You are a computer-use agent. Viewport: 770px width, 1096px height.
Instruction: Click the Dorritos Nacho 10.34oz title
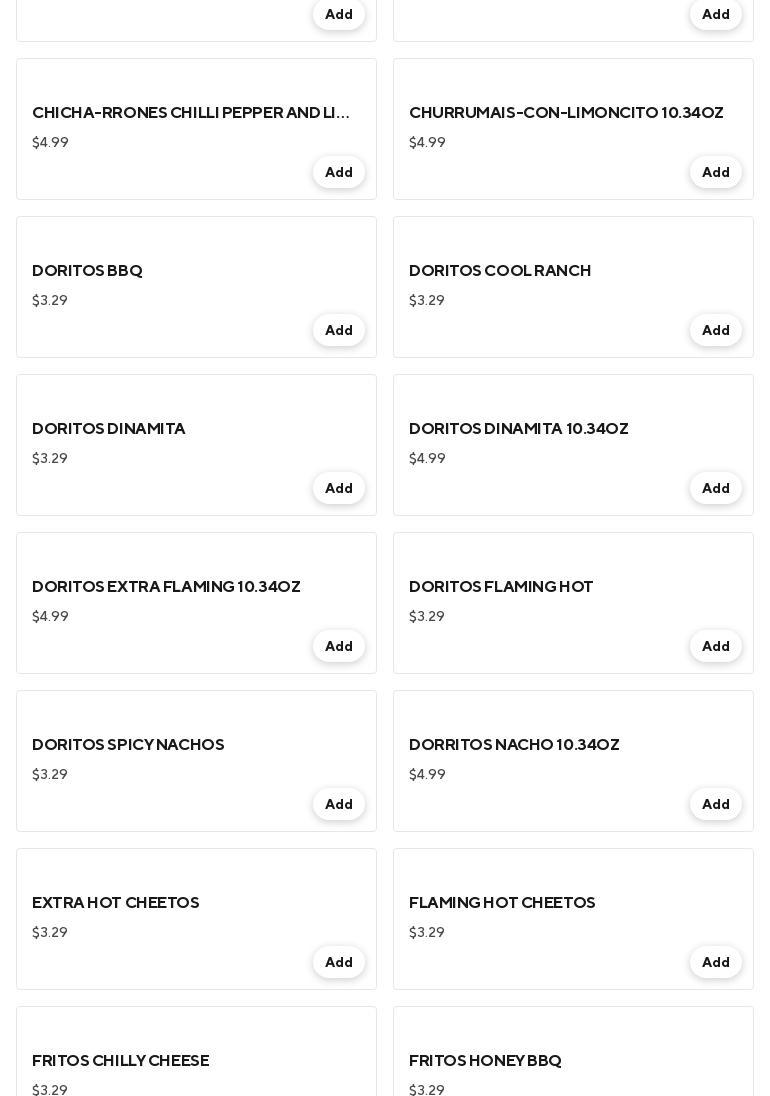coord(514,745)
